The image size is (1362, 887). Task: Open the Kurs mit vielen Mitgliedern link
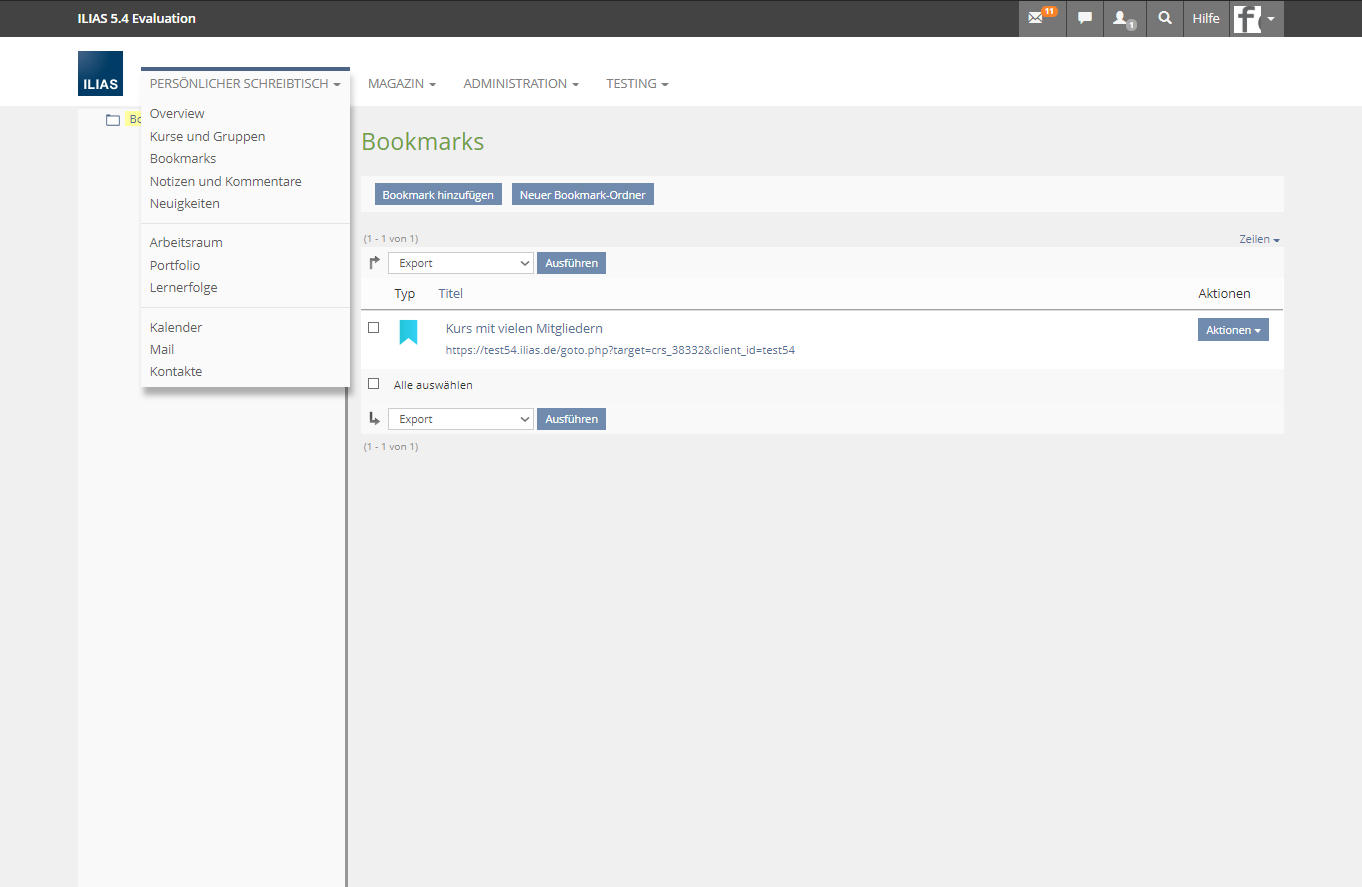pos(524,328)
